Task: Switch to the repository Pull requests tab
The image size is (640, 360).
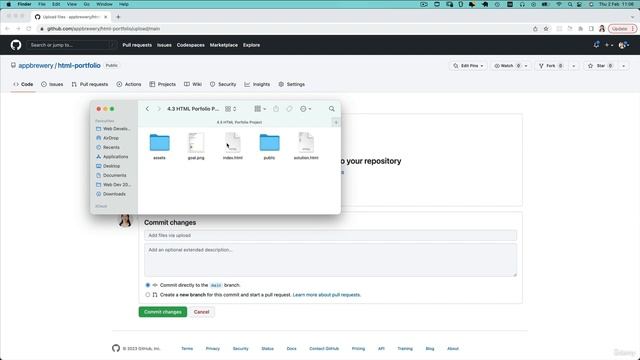Action: pos(90,84)
